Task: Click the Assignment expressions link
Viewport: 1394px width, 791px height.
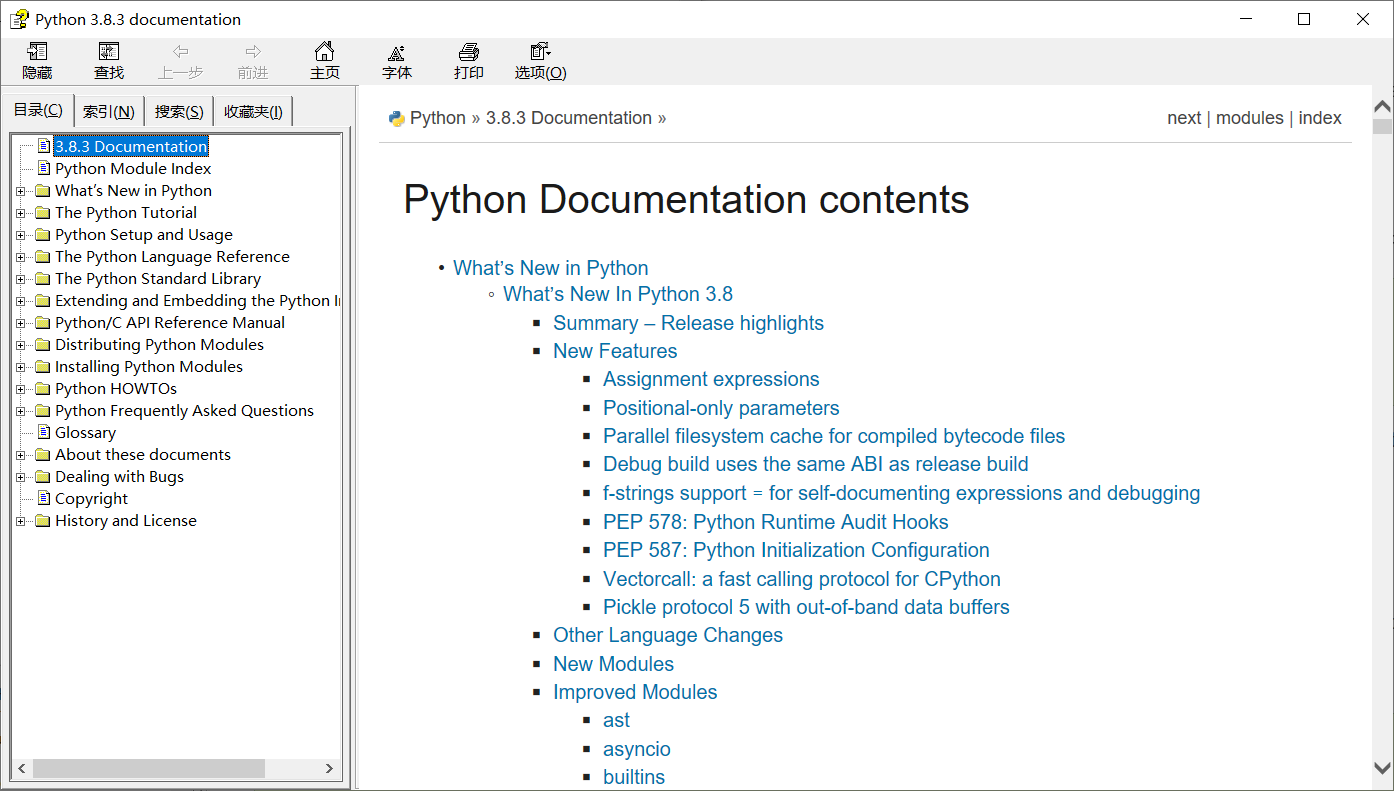Action: [x=710, y=379]
